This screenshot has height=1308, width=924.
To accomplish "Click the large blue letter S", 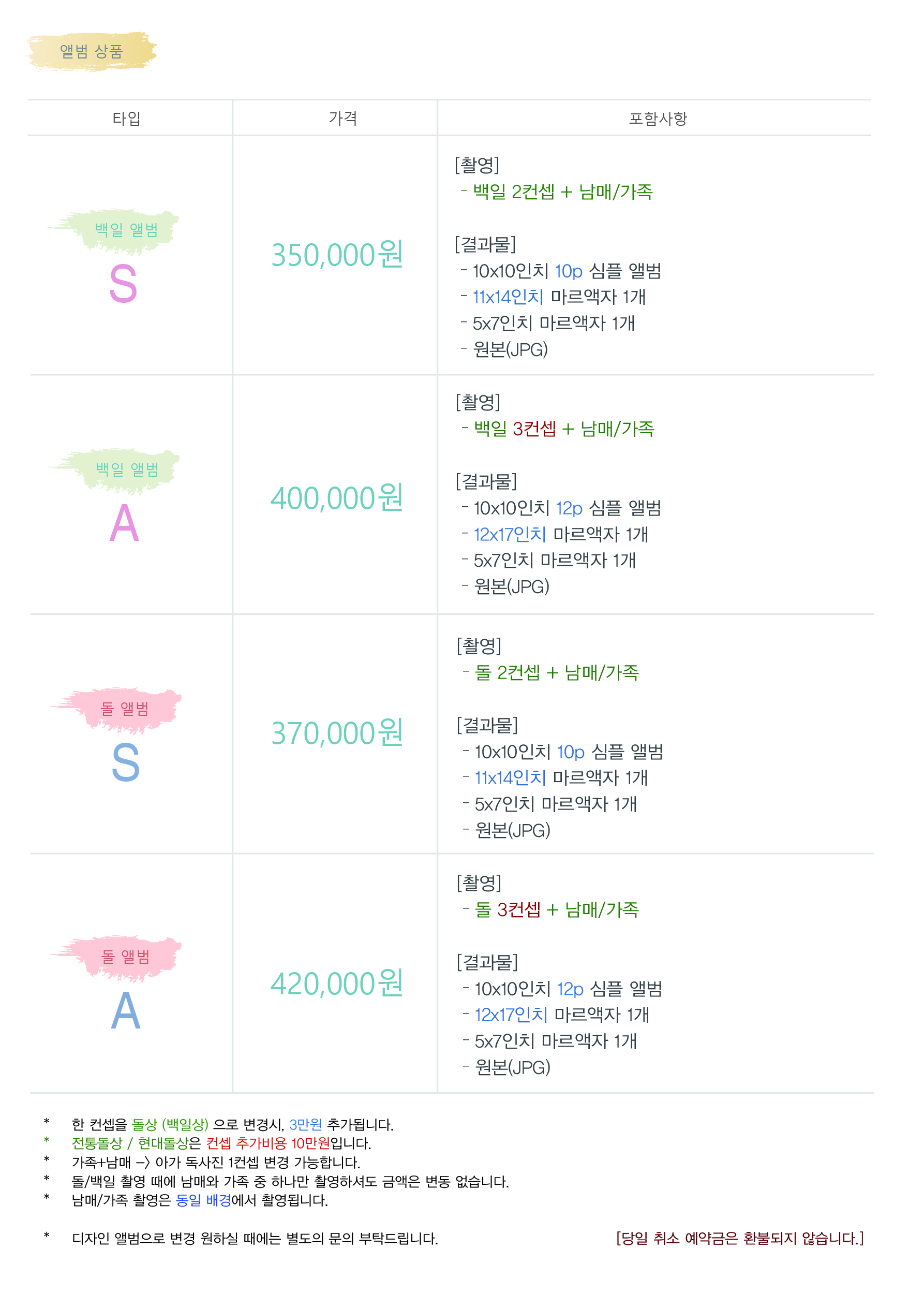I will click(x=125, y=762).
